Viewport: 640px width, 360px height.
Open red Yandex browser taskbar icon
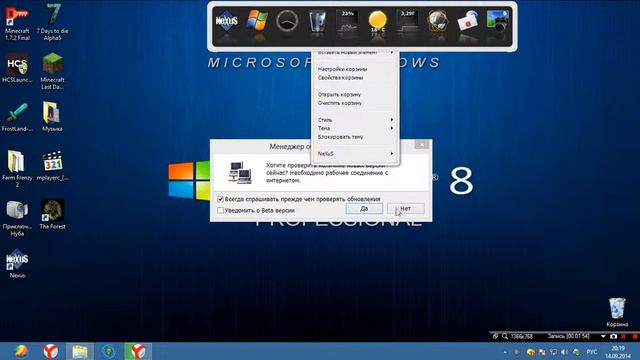click(51, 351)
